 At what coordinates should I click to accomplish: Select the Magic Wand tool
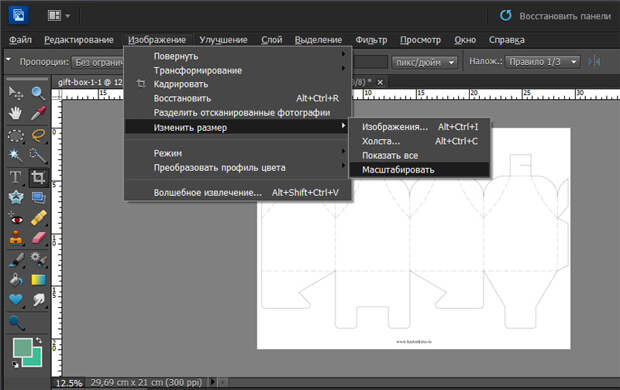click(x=15, y=155)
